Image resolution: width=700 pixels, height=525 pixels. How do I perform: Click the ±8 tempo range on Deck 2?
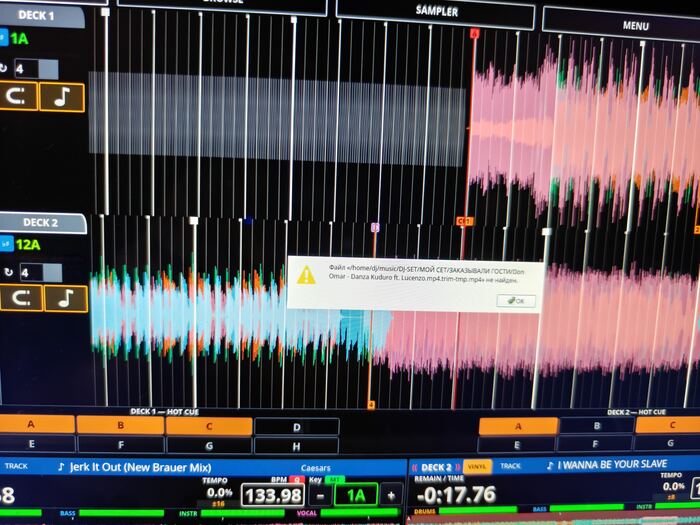(671, 497)
